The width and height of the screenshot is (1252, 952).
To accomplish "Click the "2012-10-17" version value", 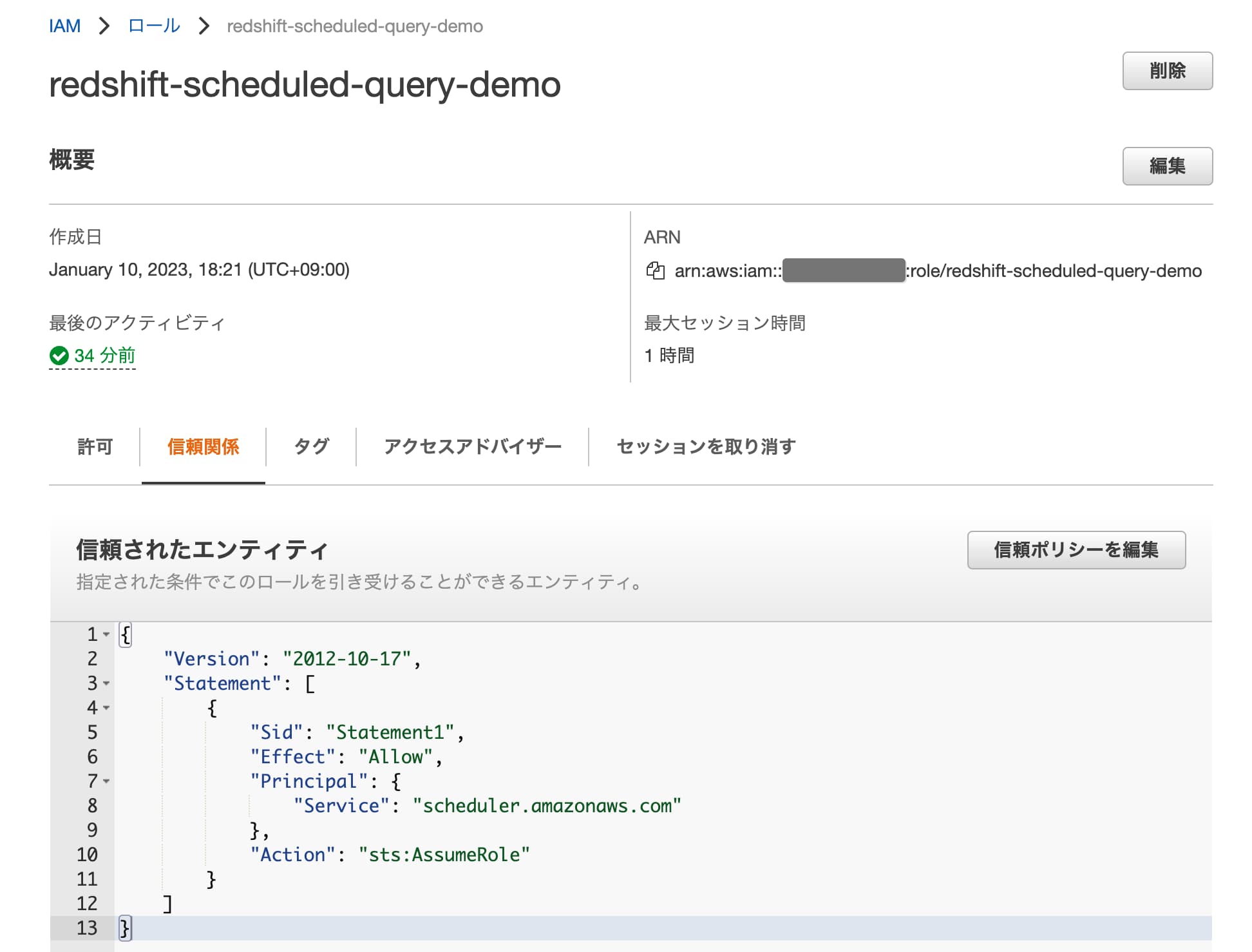I will pos(346,659).
